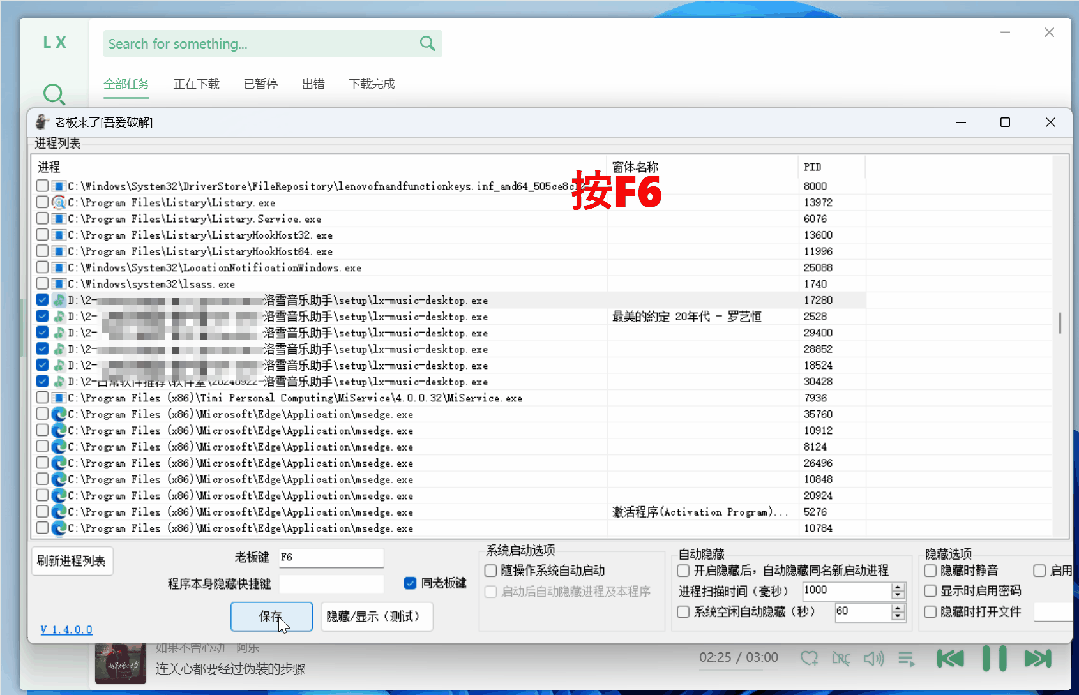Select the ListaryHookHost64.exe process row

[451, 251]
